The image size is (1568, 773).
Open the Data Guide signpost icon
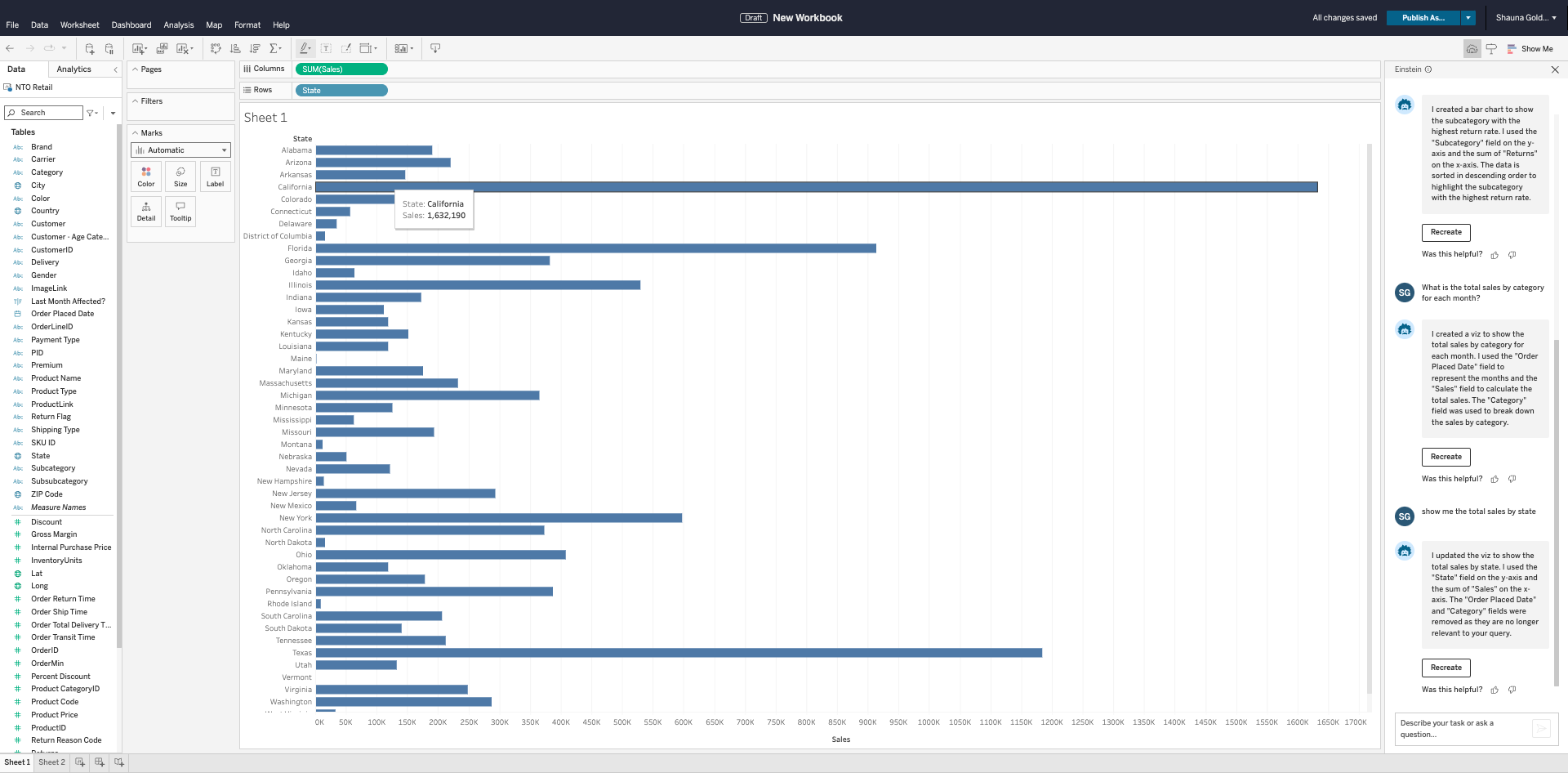point(1491,49)
